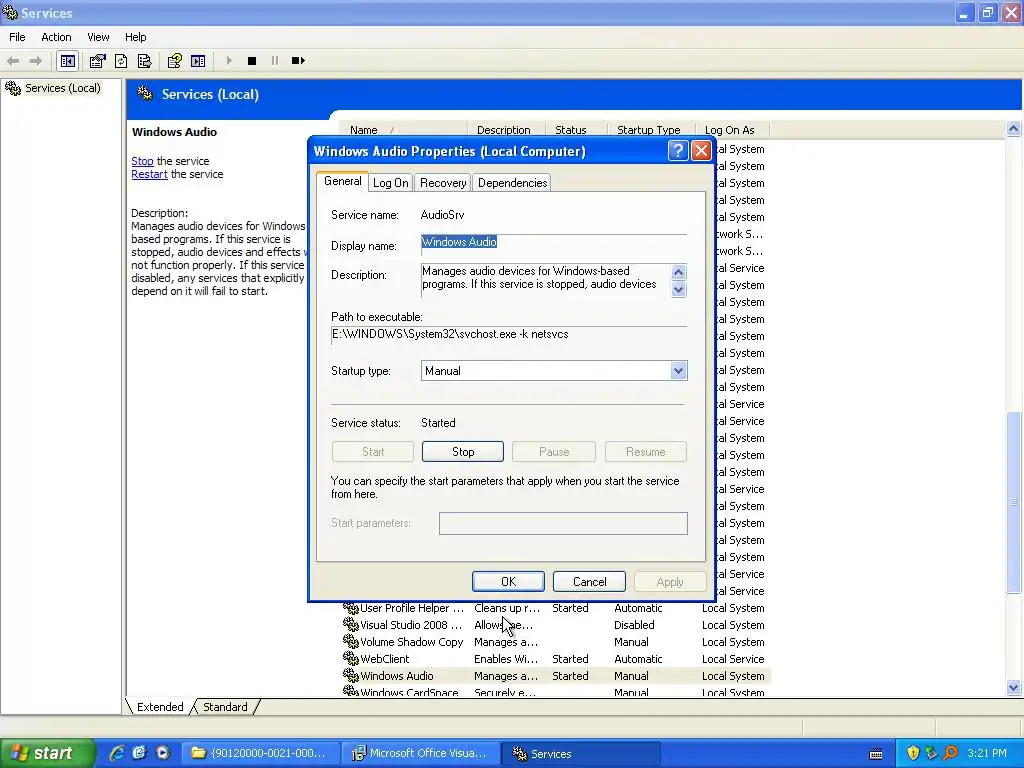Image resolution: width=1024 pixels, height=768 pixels.
Task: Click the dialog's question mark help icon
Action: (678, 151)
